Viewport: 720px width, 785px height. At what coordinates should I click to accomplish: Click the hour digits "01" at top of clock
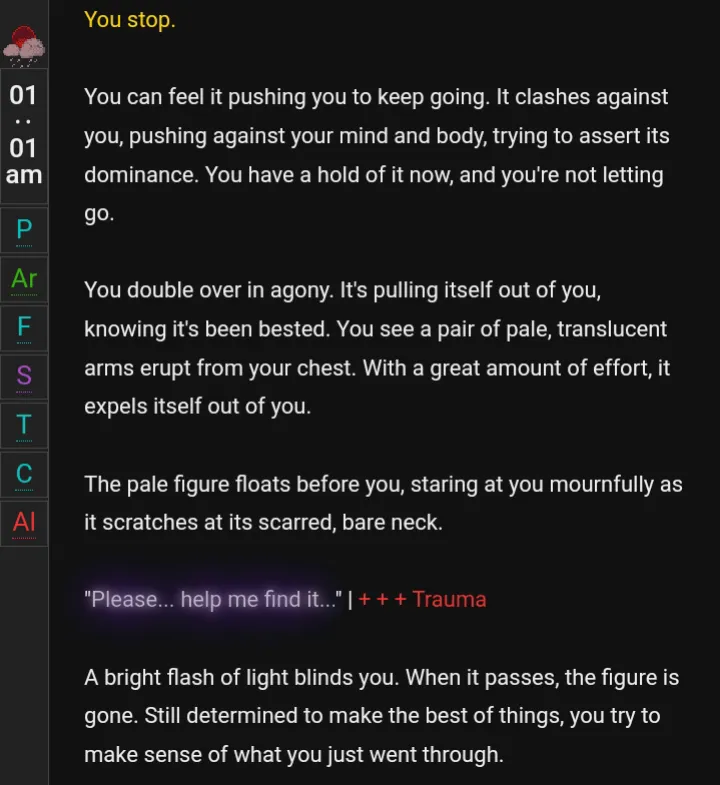click(x=24, y=96)
